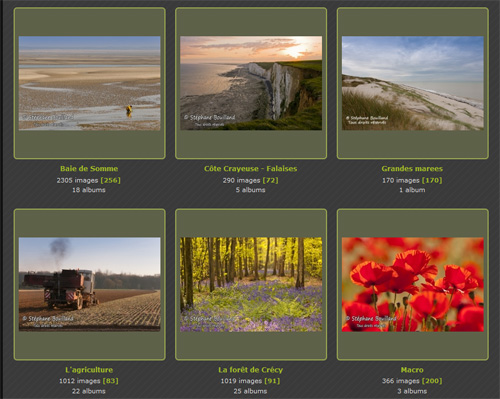Click the [83] count under L'agriculture

tap(110, 381)
